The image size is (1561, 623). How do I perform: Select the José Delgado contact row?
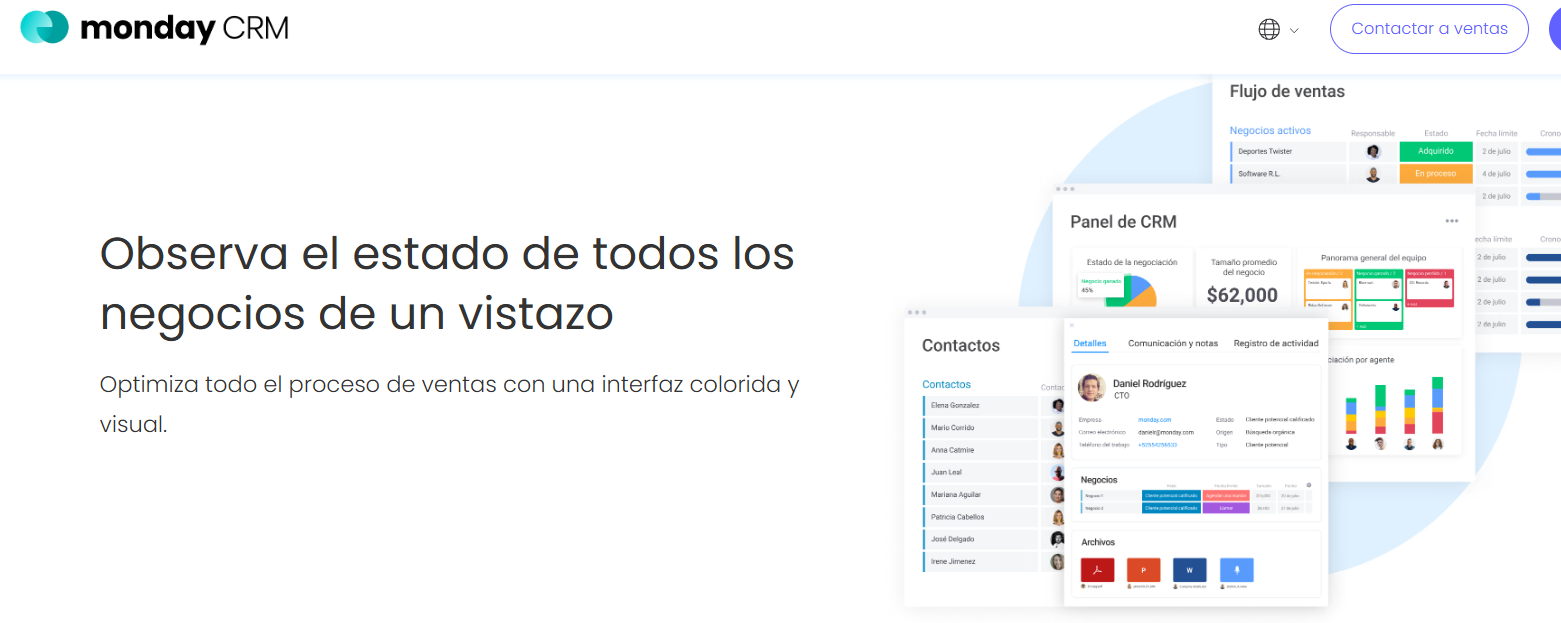pyautogui.click(x=980, y=539)
